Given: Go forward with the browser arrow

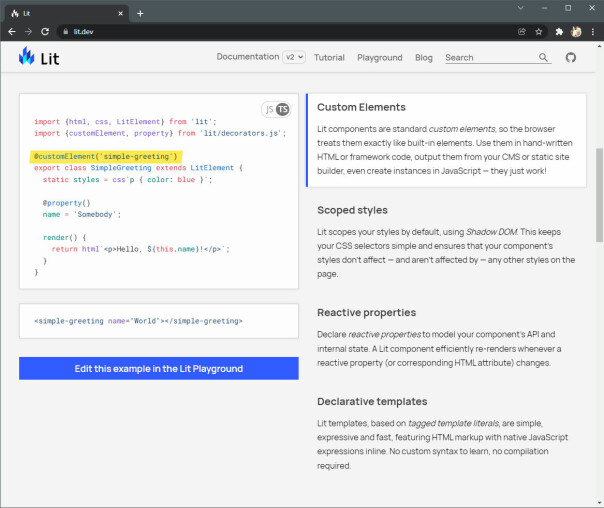Looking at the screenshot, I should (29, 32).
